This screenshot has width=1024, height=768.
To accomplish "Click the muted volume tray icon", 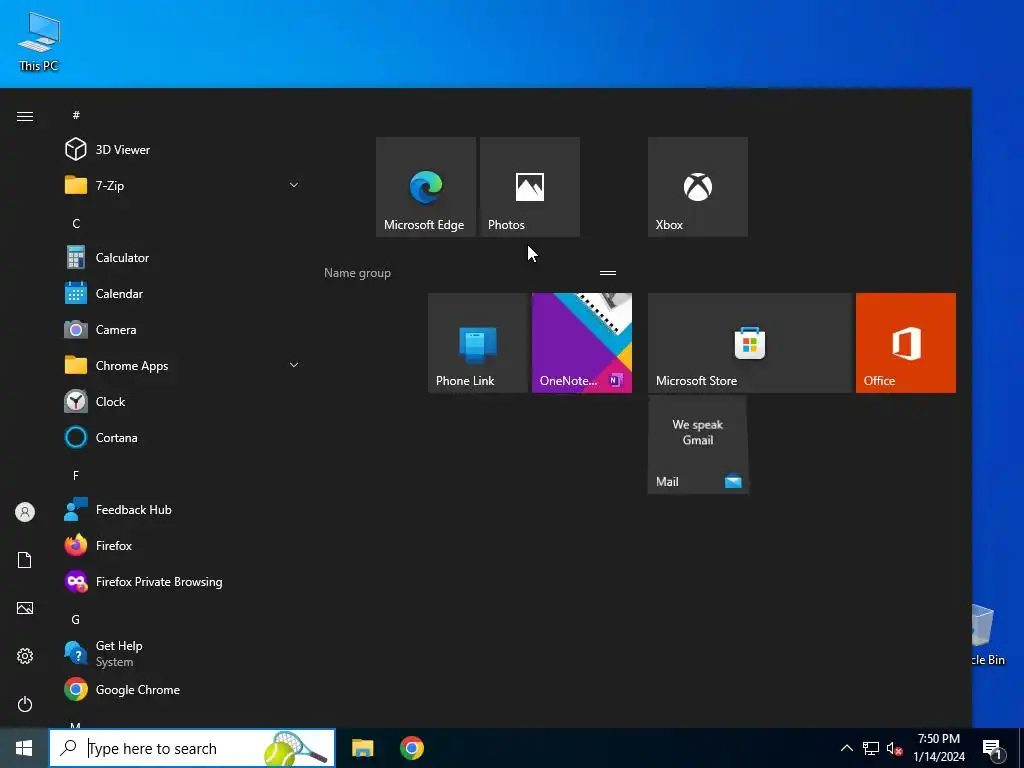I will (x=895, y=749).
